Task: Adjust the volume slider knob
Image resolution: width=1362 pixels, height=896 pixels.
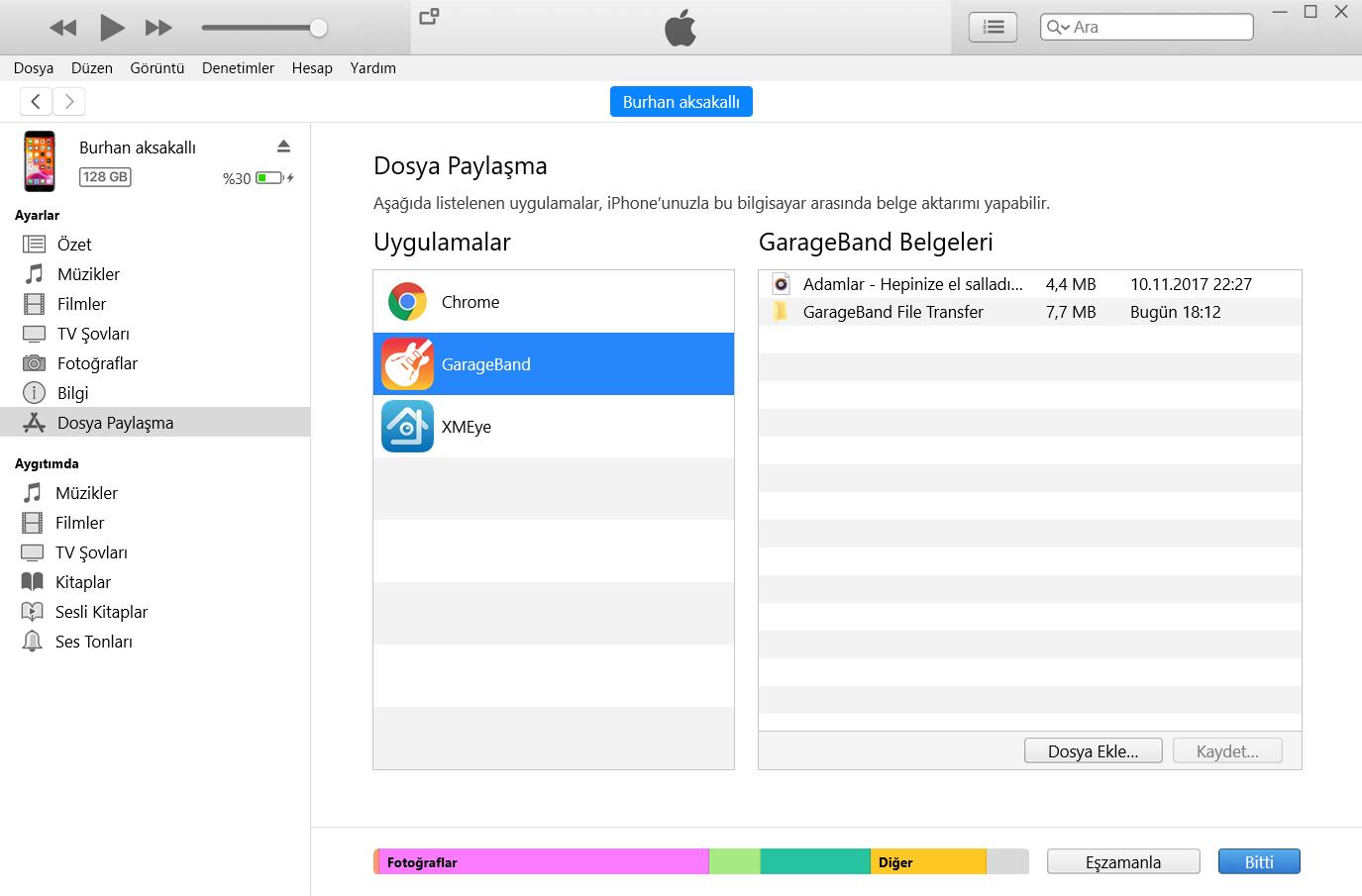Action: (318, 28)
